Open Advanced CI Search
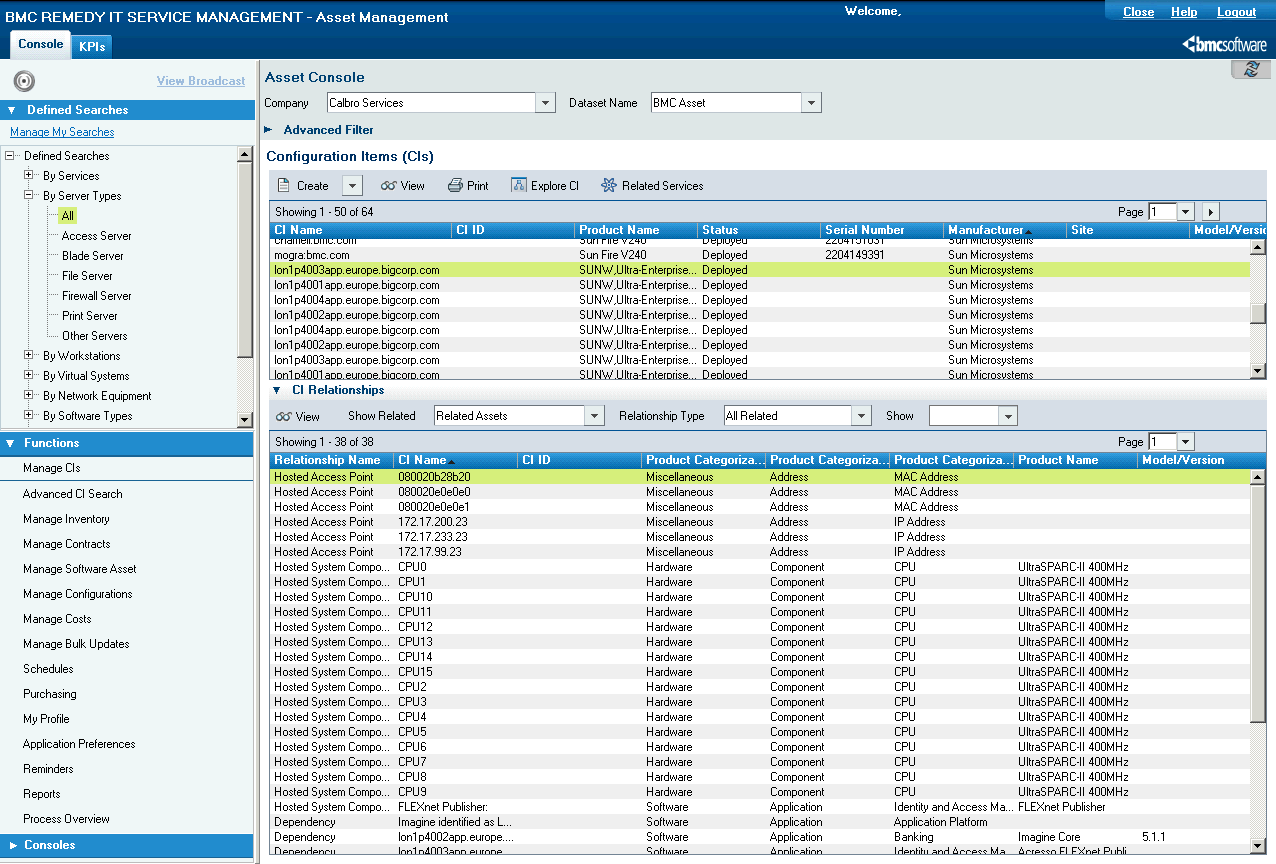The image size is (1276, 864). click(73, 494)
